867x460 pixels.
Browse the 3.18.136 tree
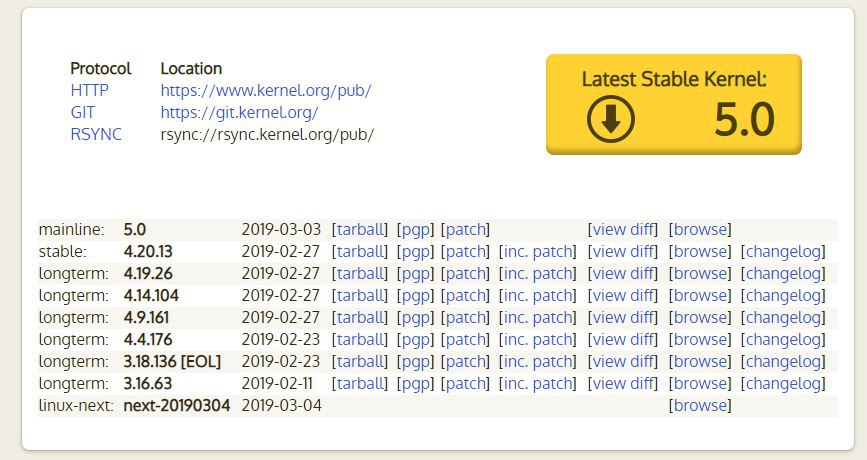[x=700, y=362]
